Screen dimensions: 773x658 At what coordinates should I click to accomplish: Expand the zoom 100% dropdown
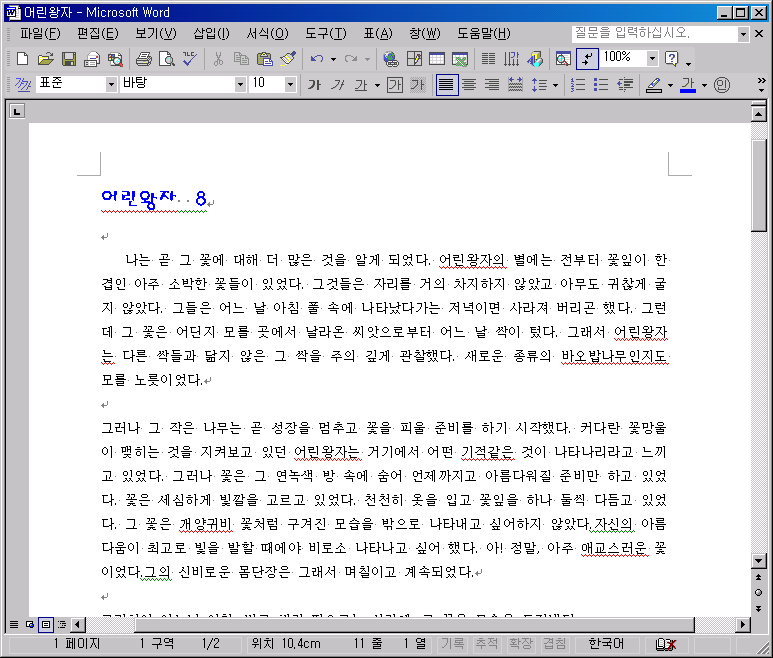click(x=652, y=59)
